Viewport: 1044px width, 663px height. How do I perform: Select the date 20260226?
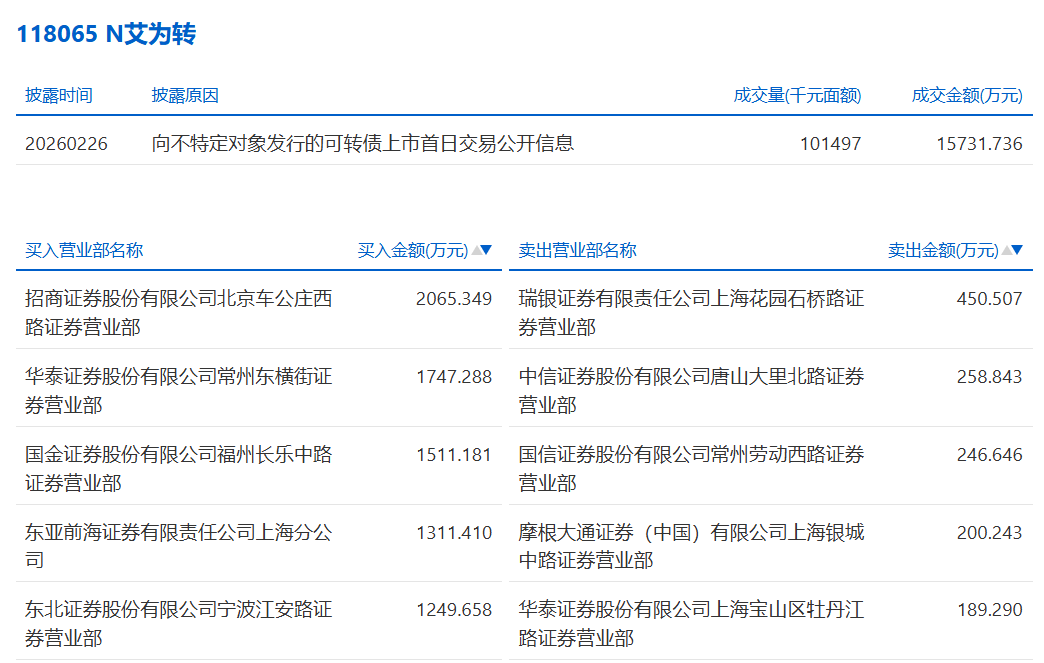66,144
